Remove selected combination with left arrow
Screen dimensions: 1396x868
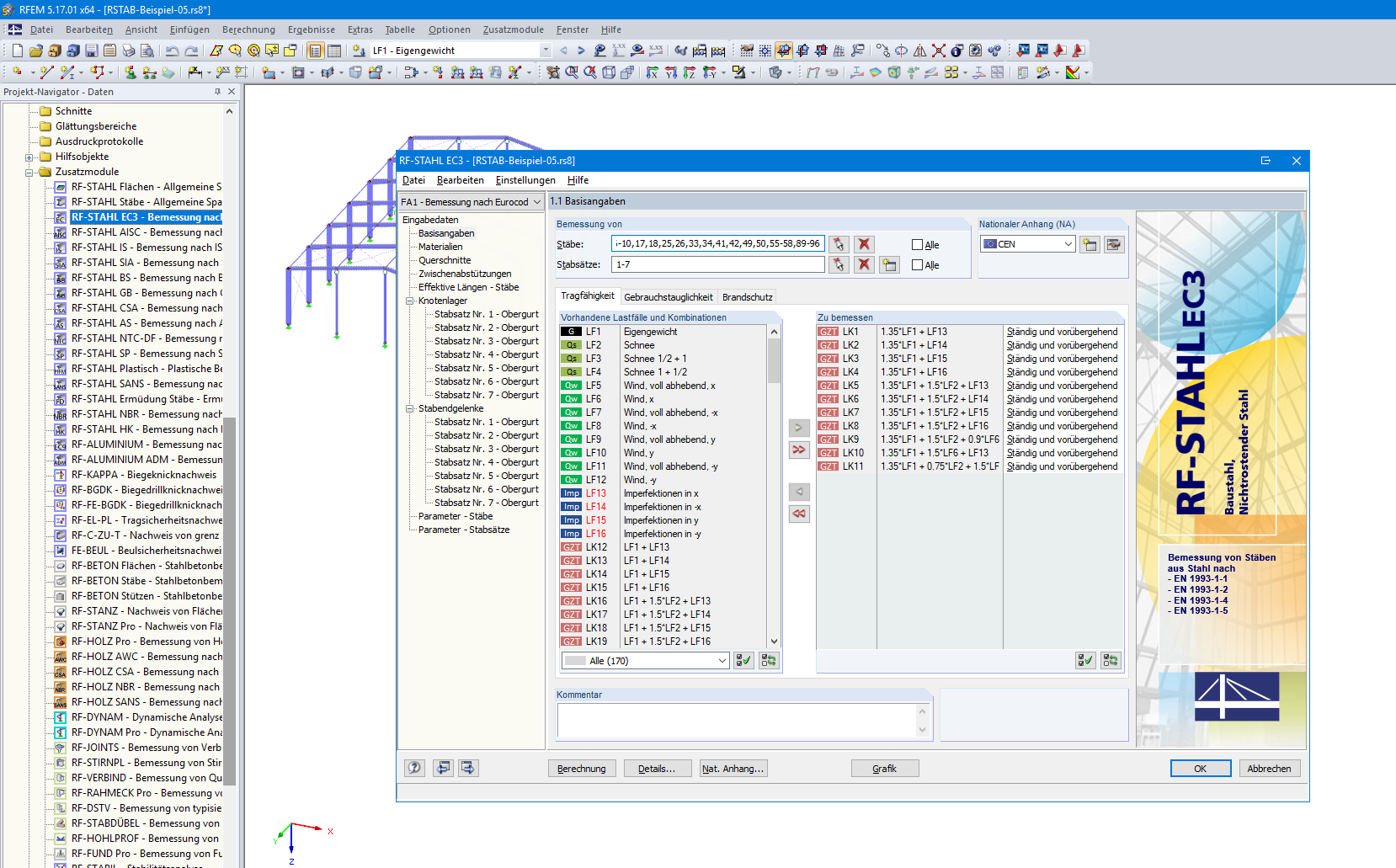799,492
